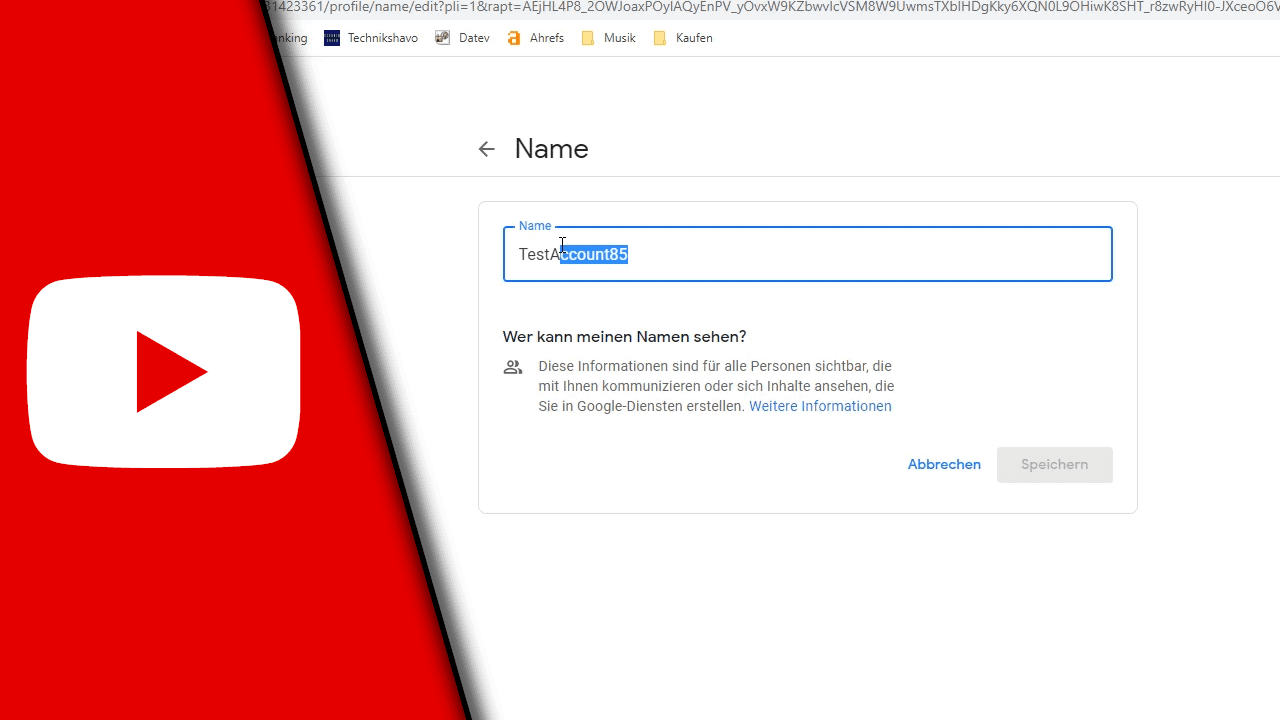Open the Ahrefs bookmark

click(x=535, y=38)
